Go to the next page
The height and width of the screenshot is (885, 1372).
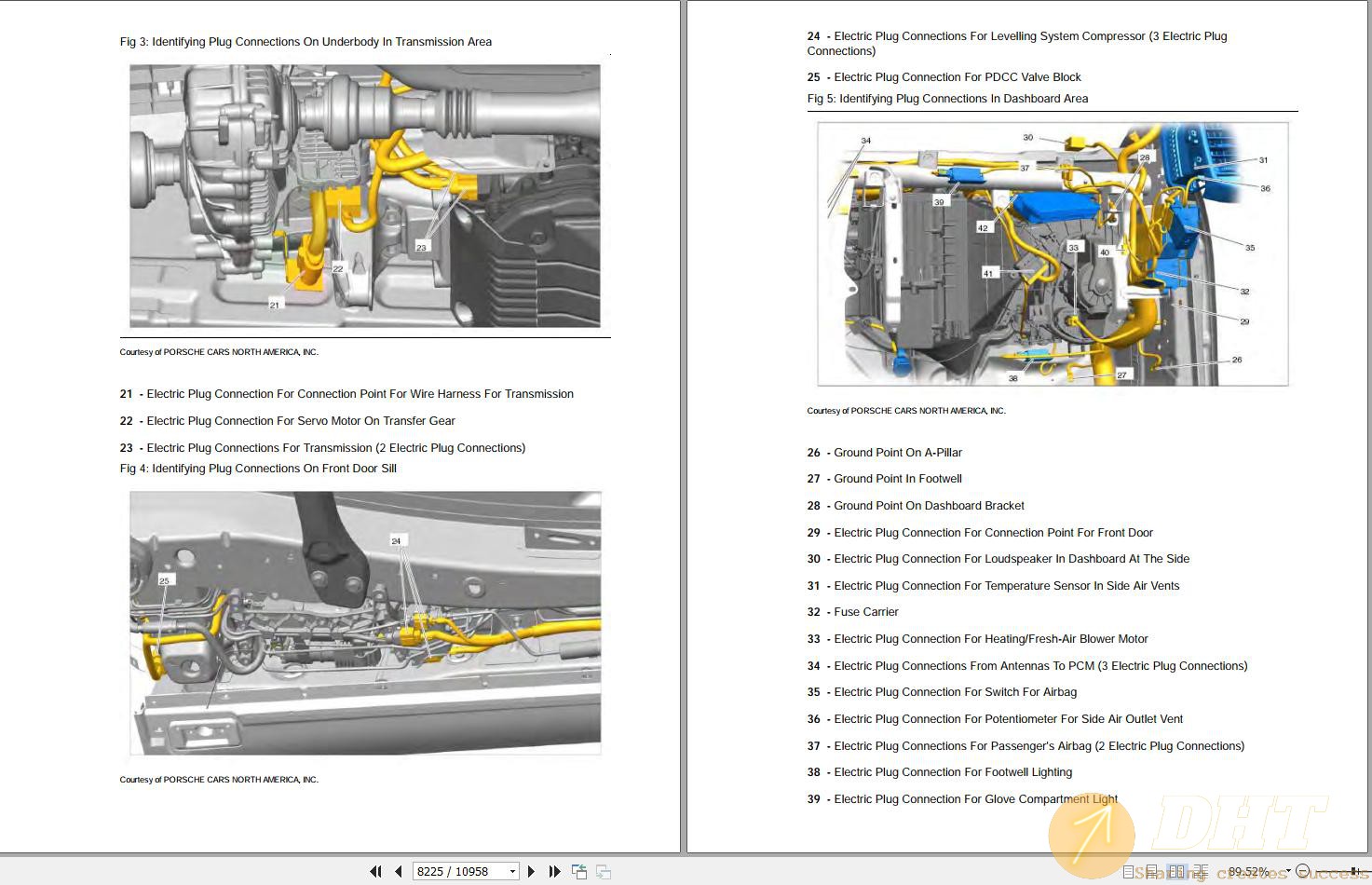point(531,871)
